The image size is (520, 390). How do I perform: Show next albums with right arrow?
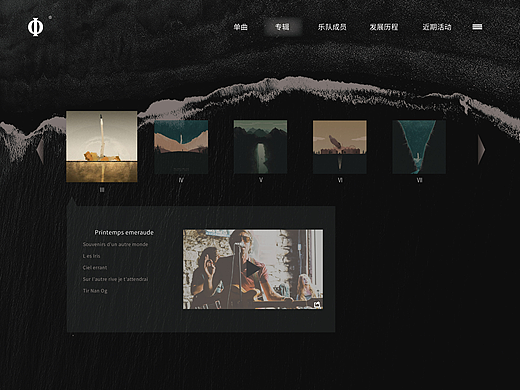(x=481, y=150)
